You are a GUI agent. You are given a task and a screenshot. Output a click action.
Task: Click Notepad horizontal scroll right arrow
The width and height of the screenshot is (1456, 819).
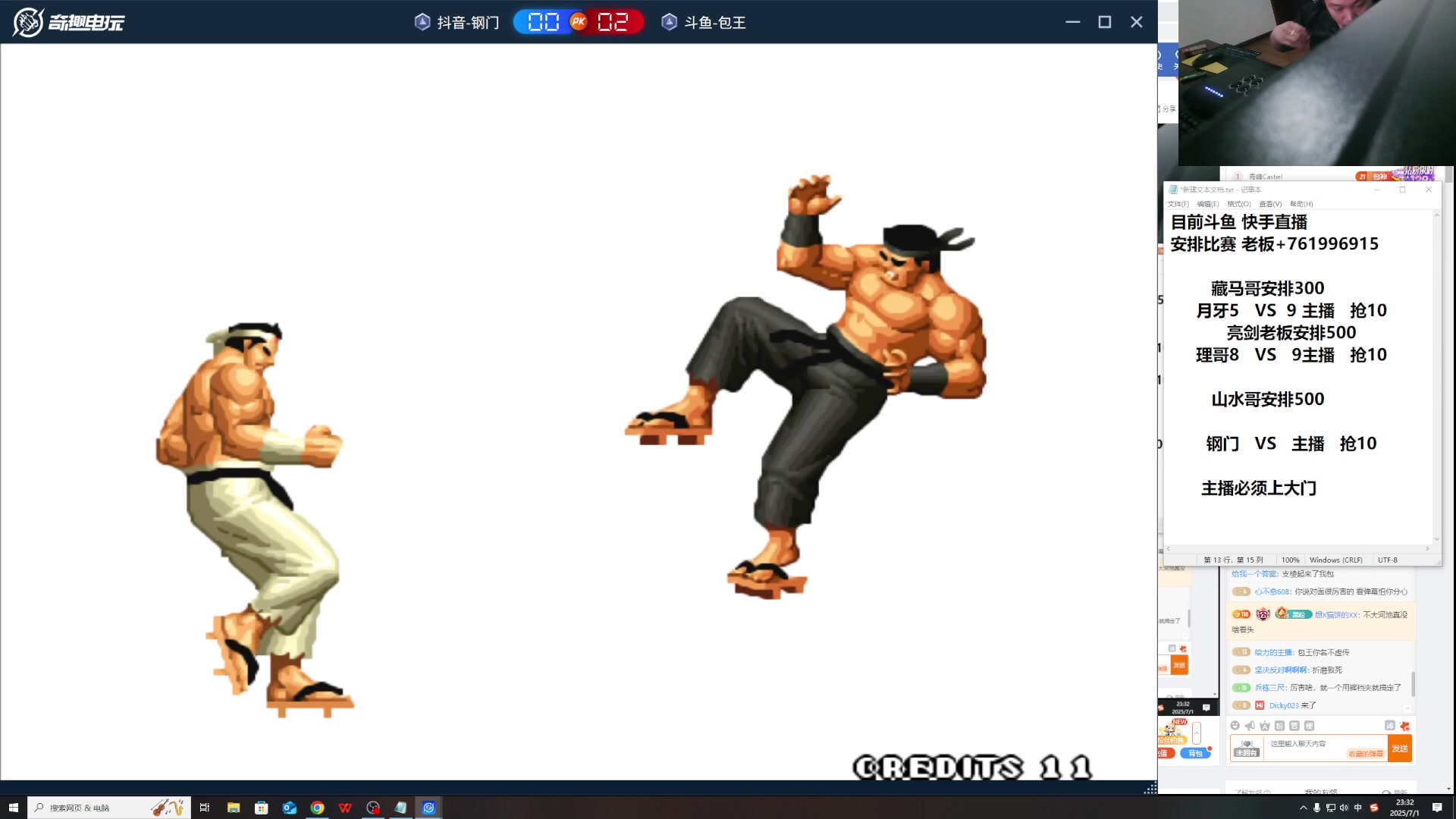coord(1427,548)
